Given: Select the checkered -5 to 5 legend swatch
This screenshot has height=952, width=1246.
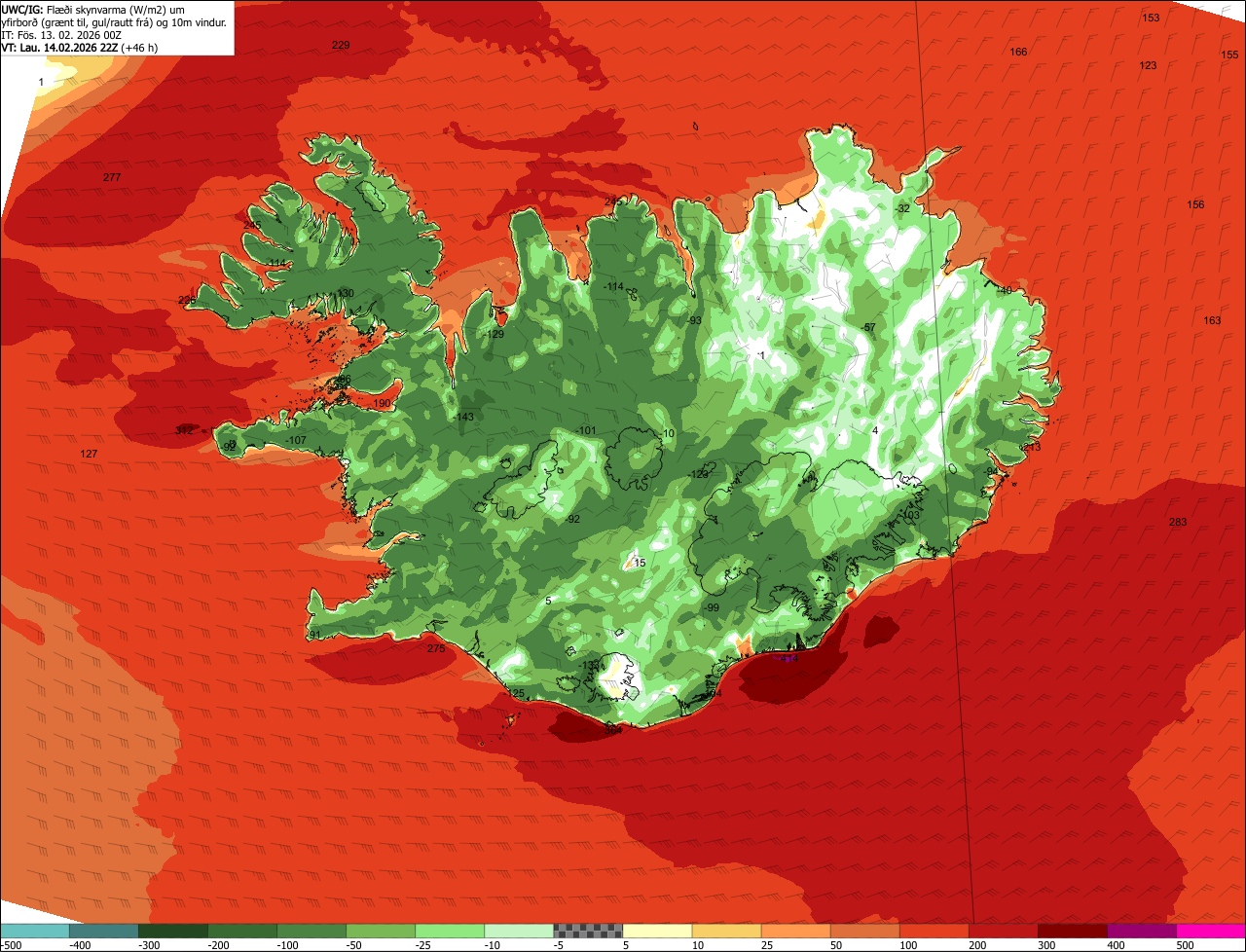Looking at the screenshot, I should click(x=588, y=931).
